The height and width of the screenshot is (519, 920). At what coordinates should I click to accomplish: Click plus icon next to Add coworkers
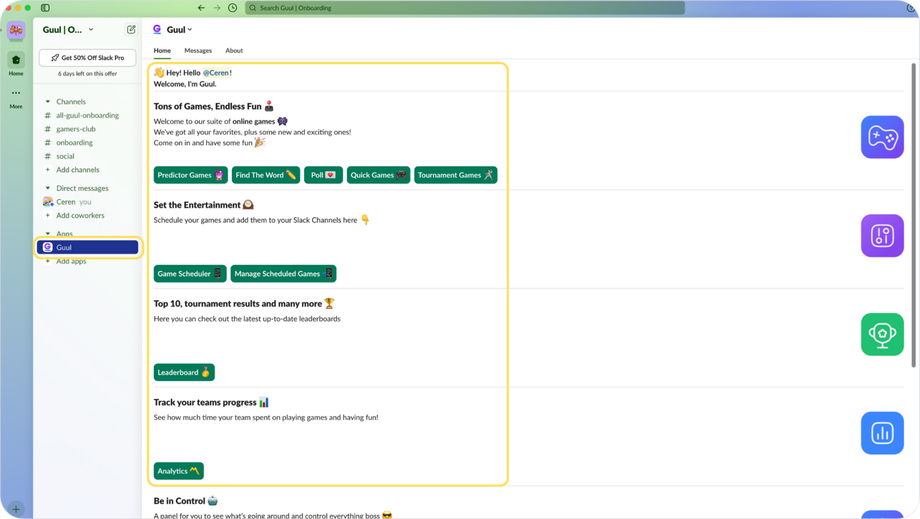click(48, 216)
